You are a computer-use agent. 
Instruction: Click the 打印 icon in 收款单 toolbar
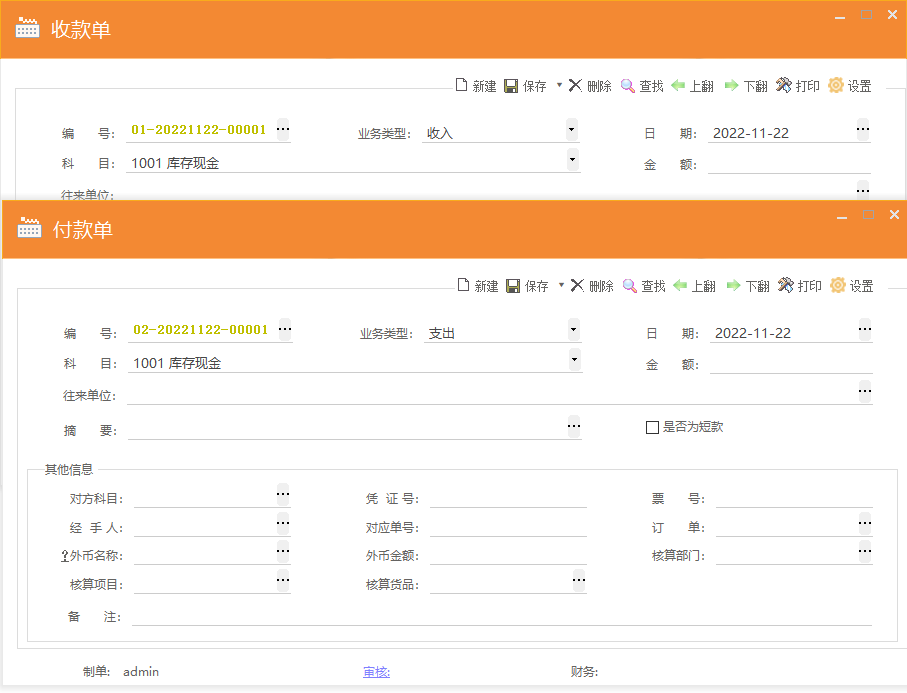click(784, 86)
